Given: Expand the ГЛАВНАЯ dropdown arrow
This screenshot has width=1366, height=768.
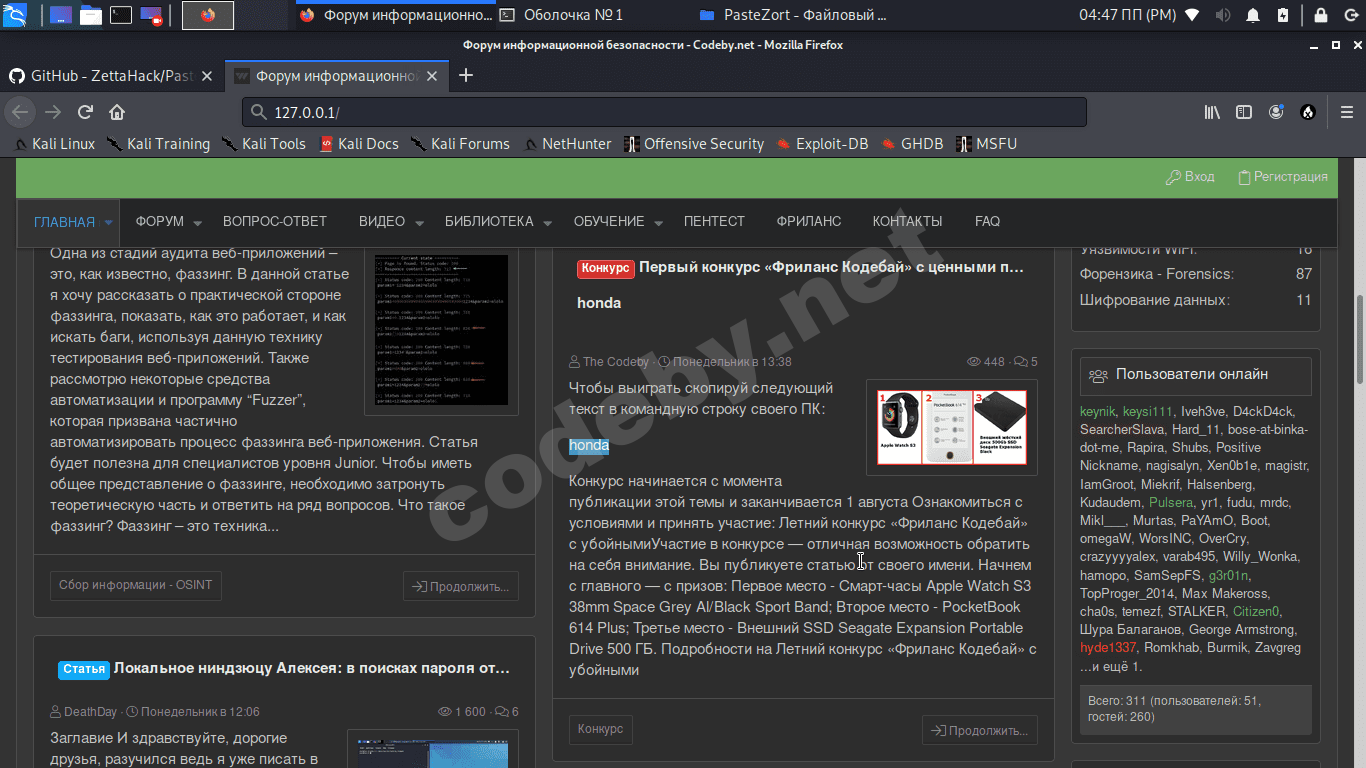Looking at the screenshot, I should tap(109, 223).
